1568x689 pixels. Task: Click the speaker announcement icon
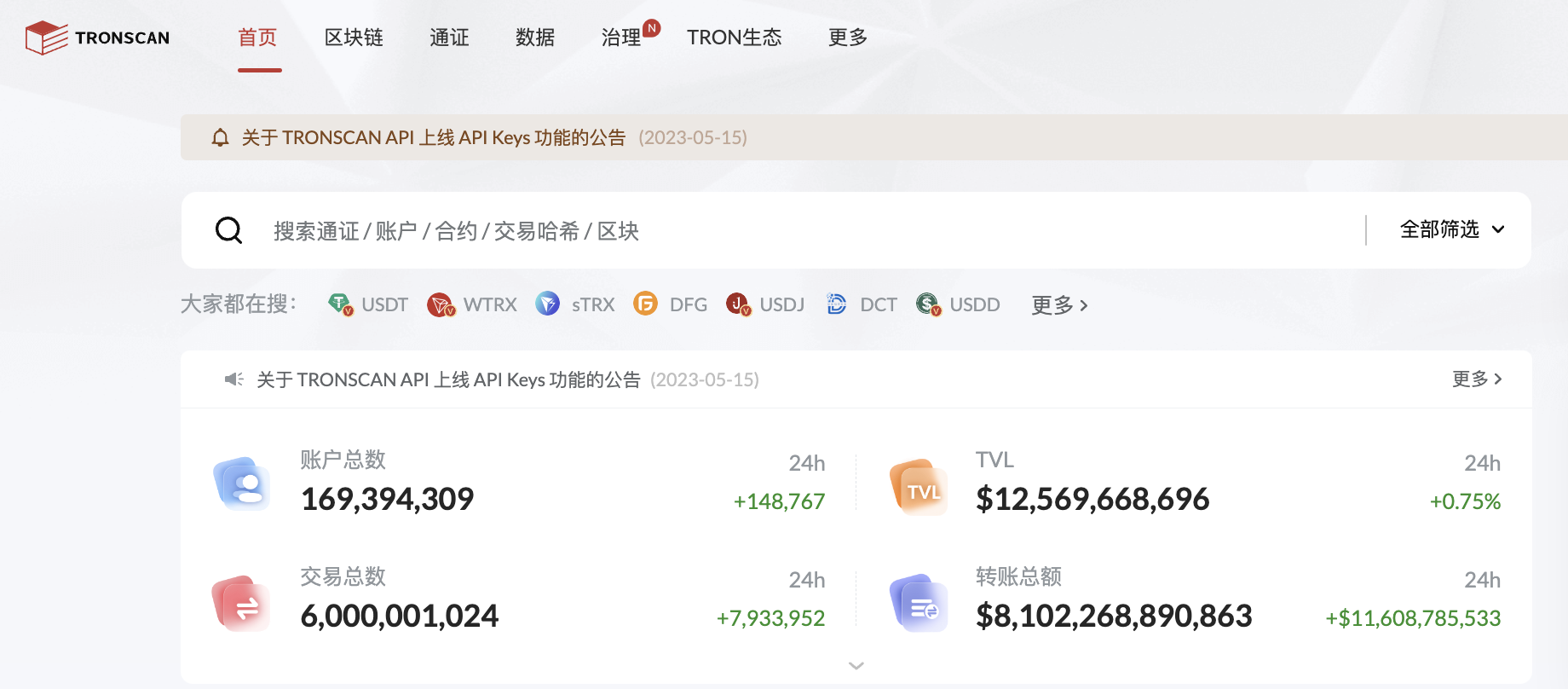click(233, 379)
